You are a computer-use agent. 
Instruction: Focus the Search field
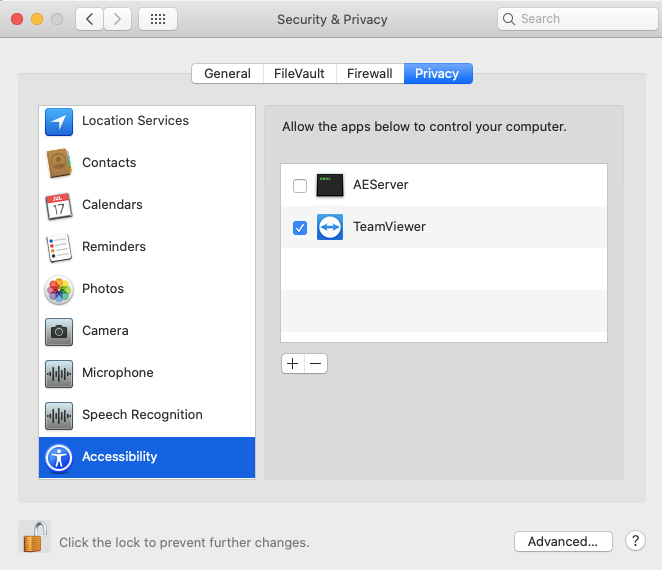pos(578,19)
